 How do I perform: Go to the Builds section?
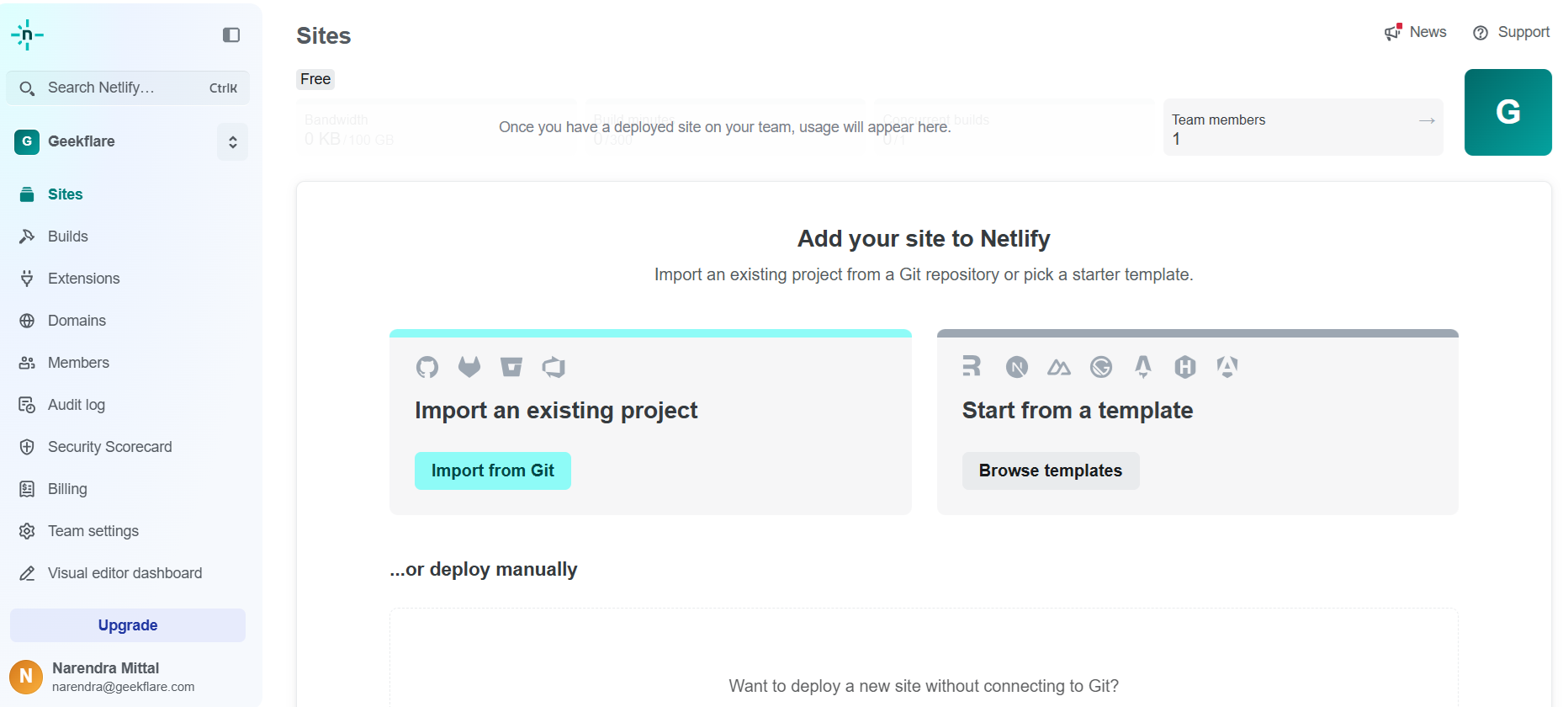[67, 237]
